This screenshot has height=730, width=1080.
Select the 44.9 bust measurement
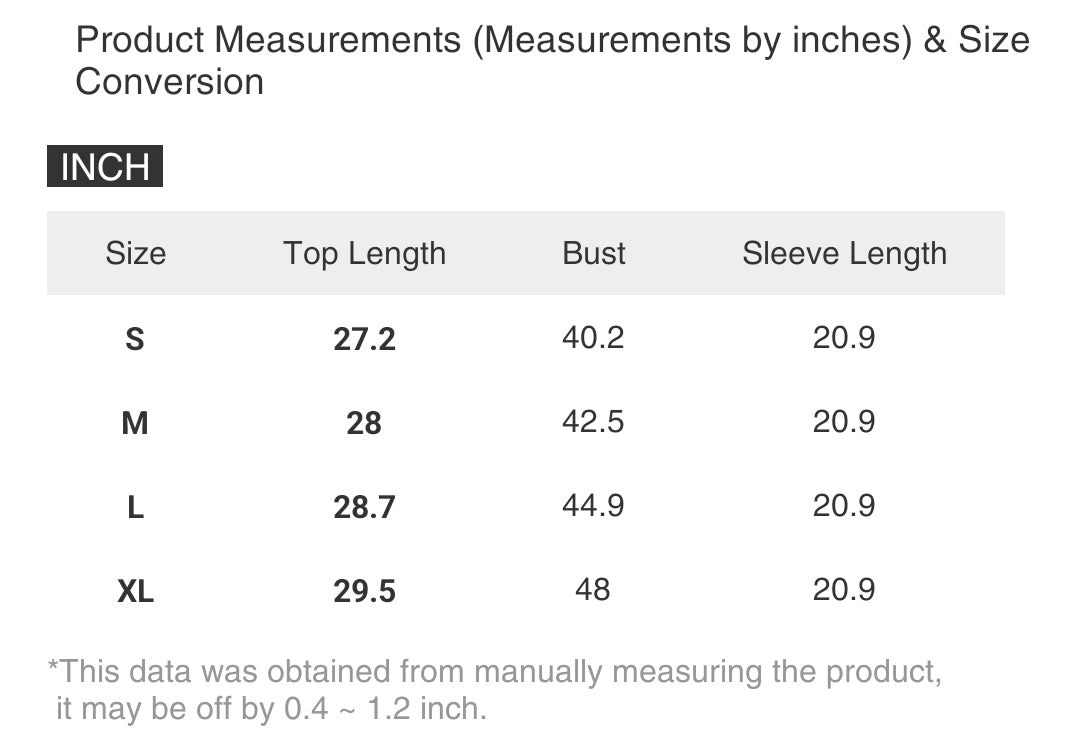pos(593,505)
